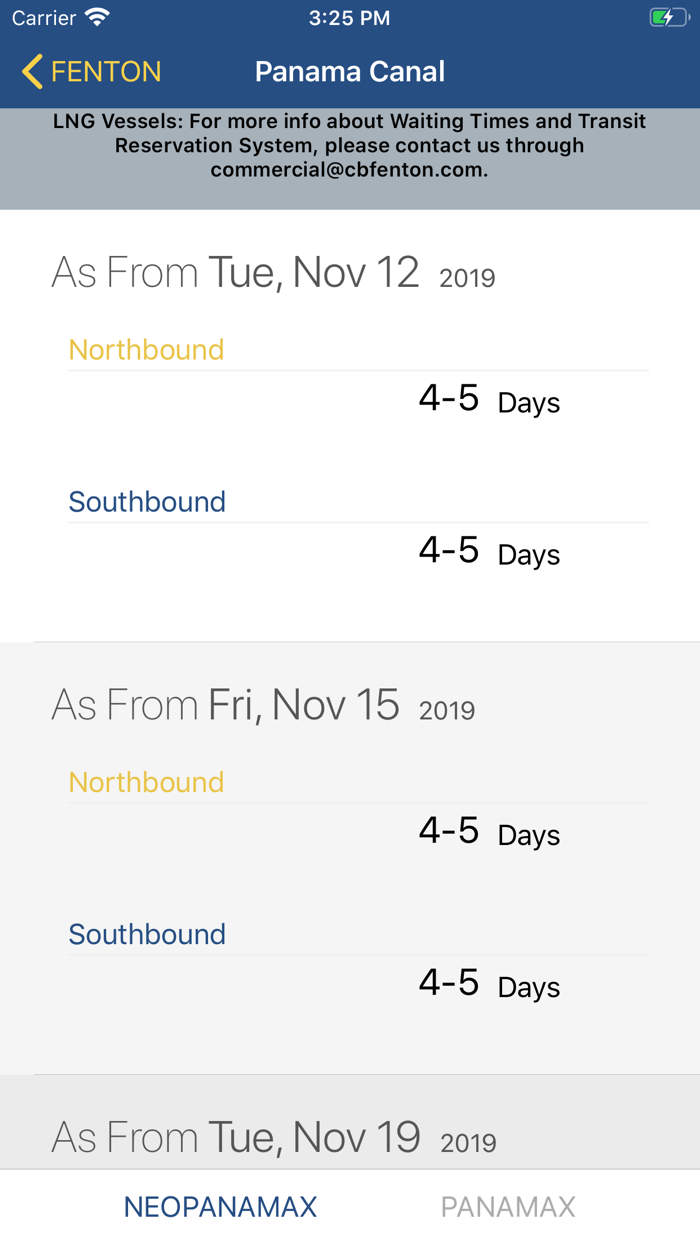
Task: Switch to the NEOPANAMAX tab
Action: coord(220,1207)
